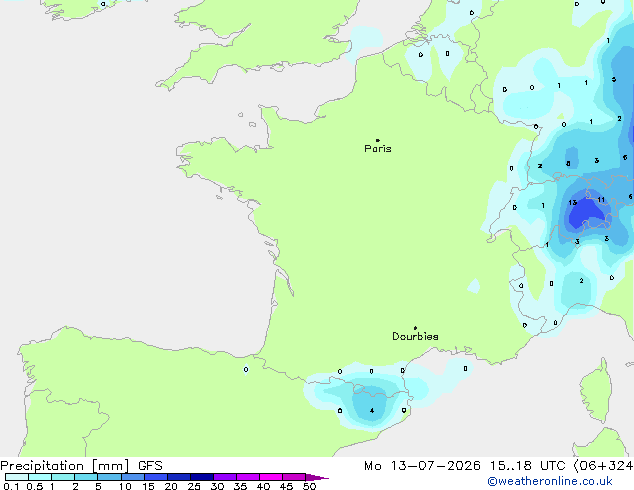Viewport: 634px width, 490px height.
Task: Click the '30' legend scale label
Action: 217,486
